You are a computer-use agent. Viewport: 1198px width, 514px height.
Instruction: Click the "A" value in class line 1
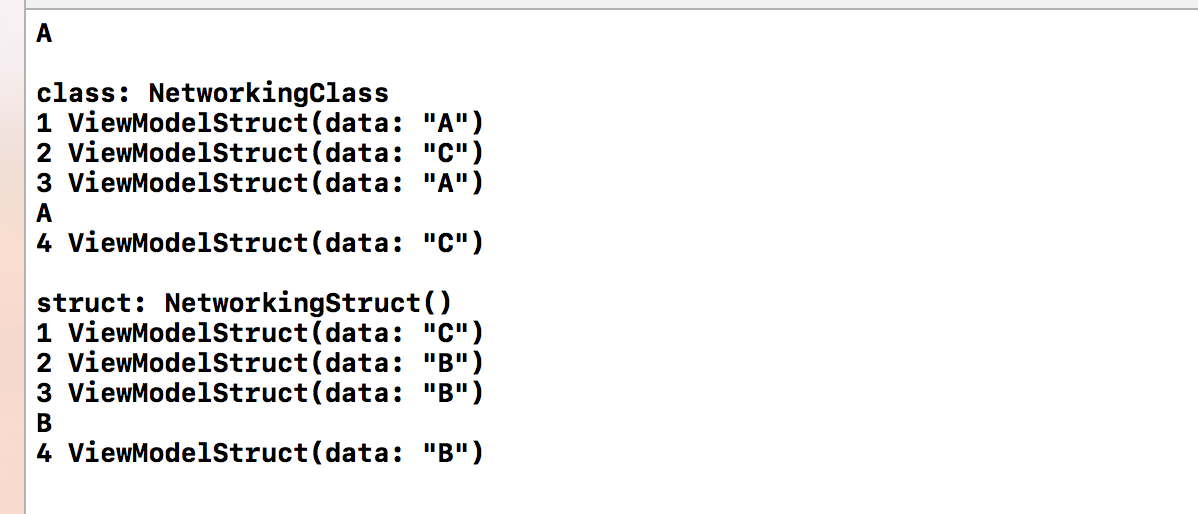coord(443,124)
